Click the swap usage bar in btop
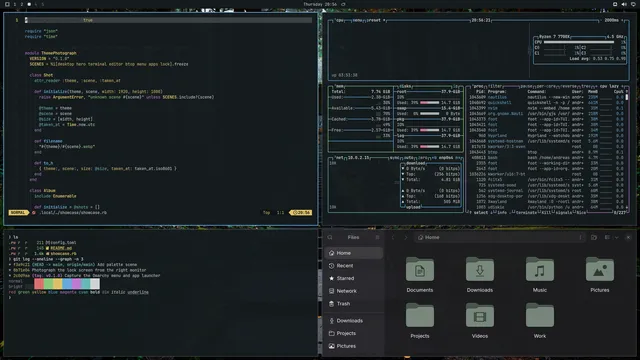This screenshot has height=360, width=640. [429, 113]
